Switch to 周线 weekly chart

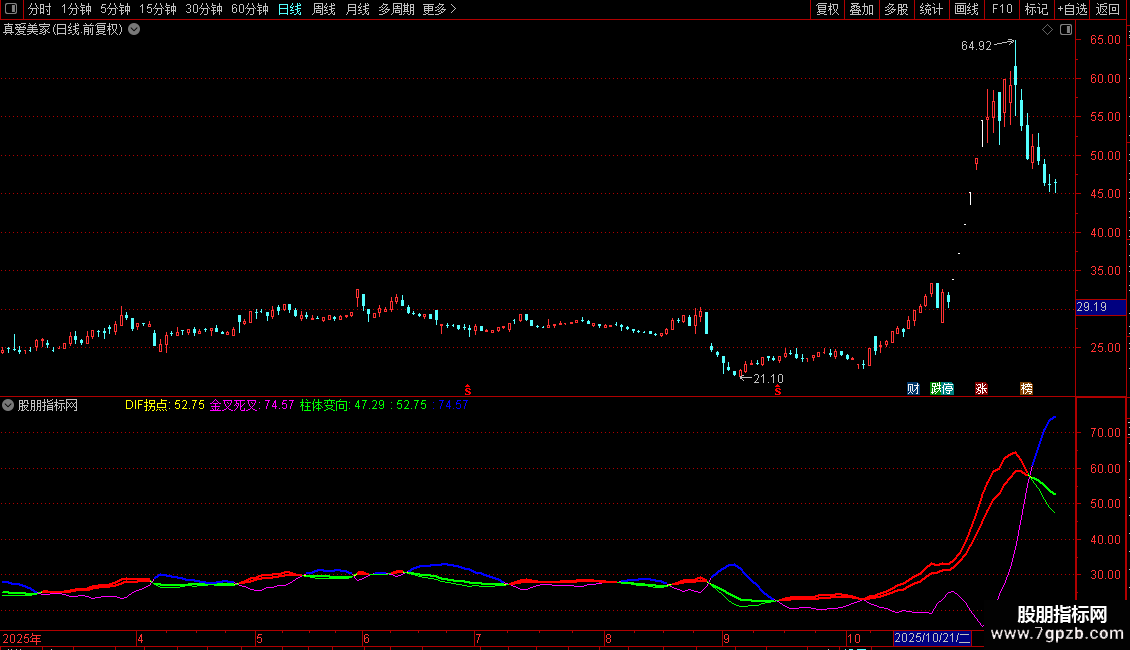[x=324, y=9]
